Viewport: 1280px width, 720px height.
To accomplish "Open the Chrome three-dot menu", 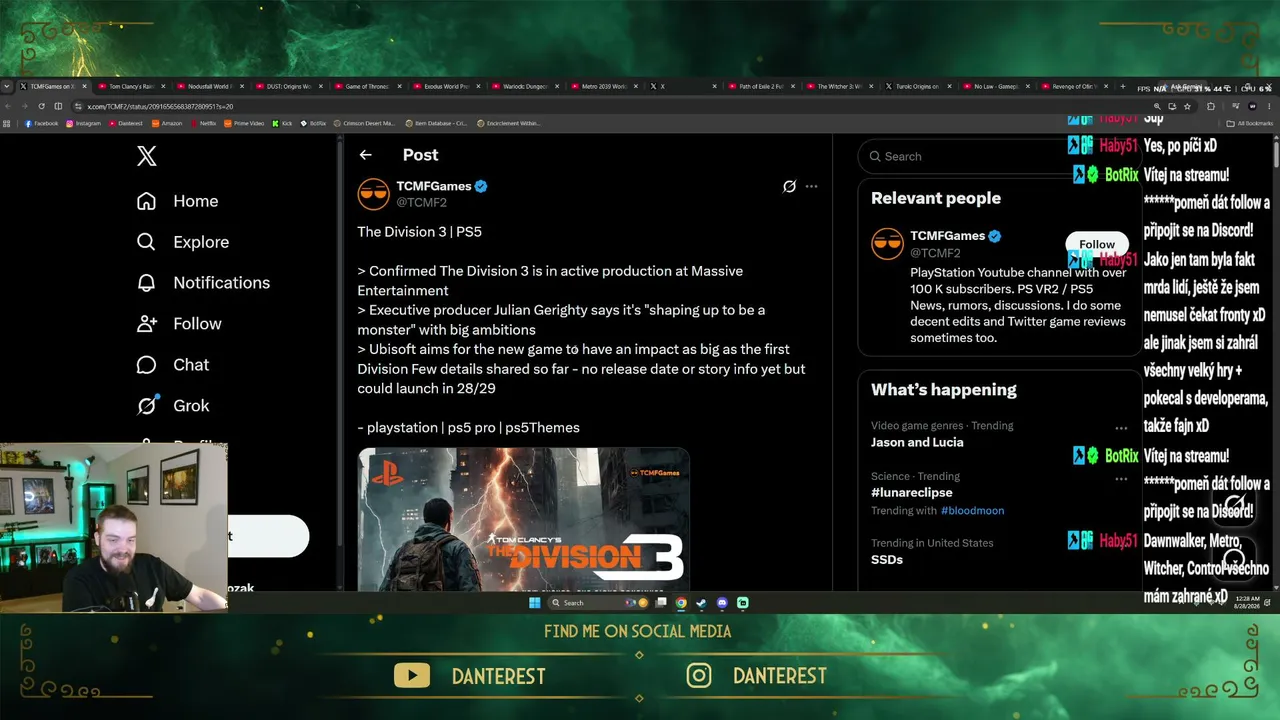I will [1271, 106].
